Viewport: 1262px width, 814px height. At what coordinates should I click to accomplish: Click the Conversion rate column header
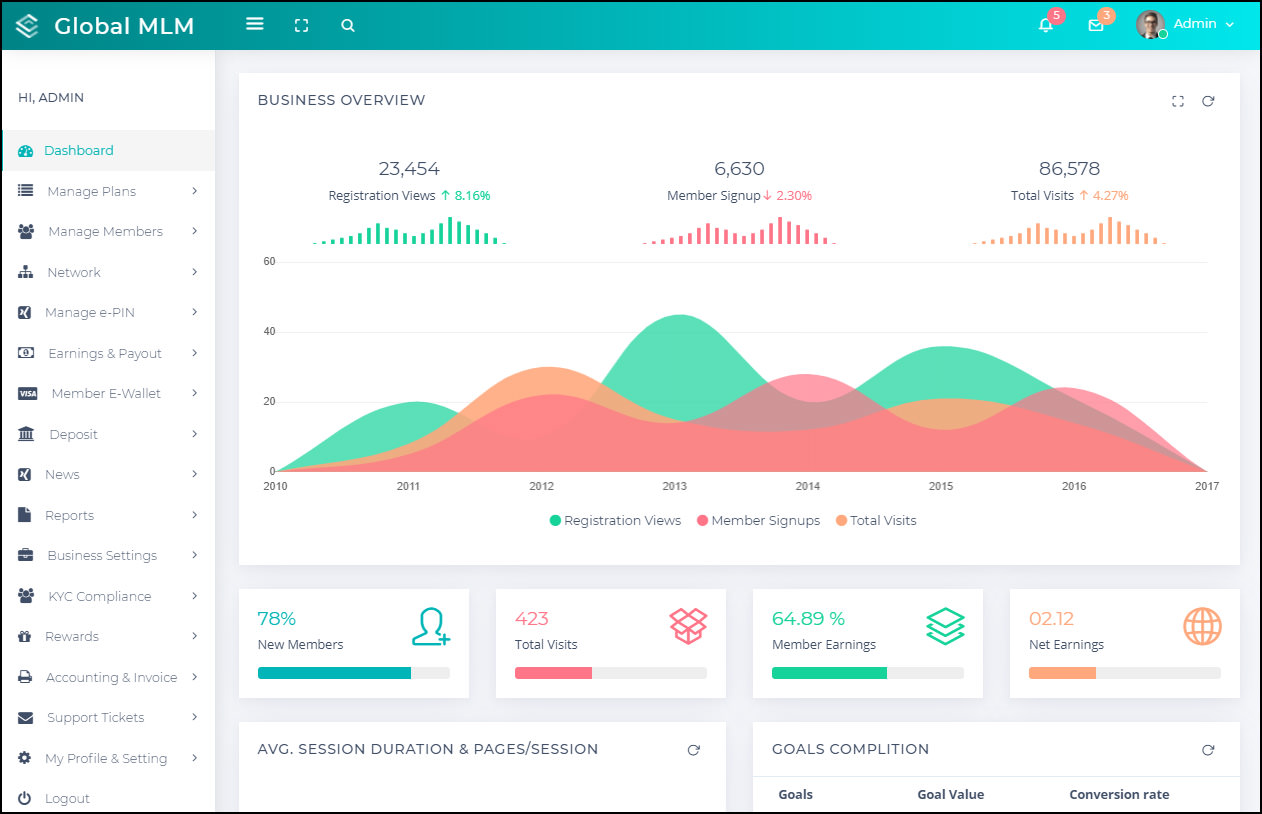click(x=1119, y=795)
